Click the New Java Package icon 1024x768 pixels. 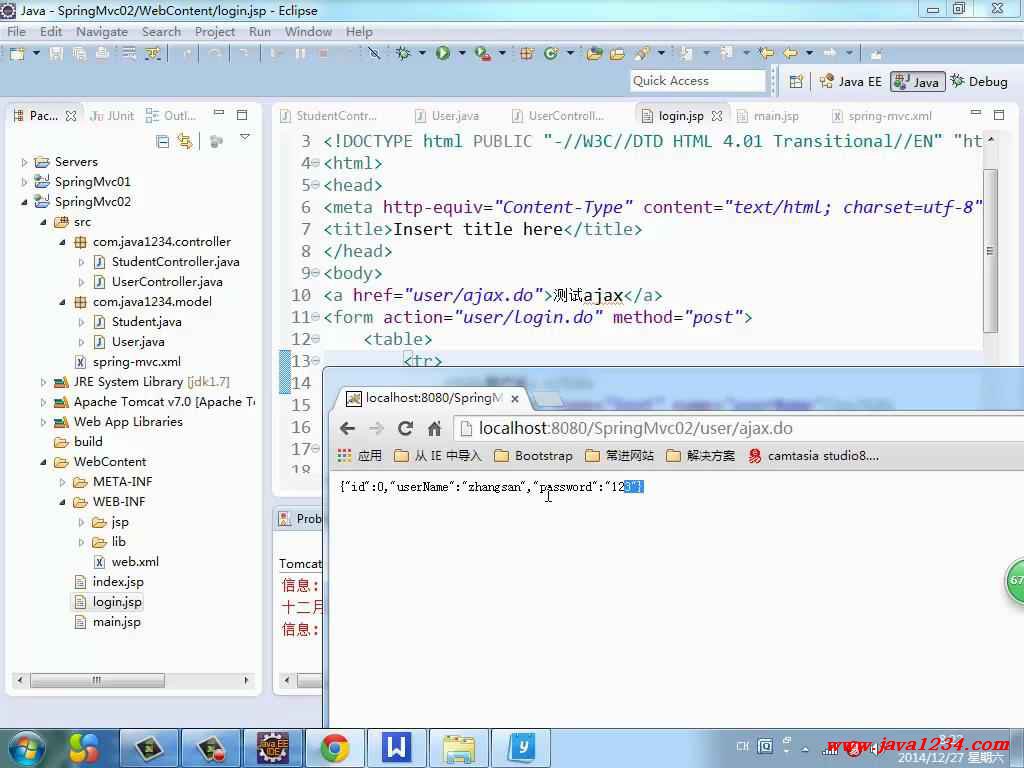526,54
